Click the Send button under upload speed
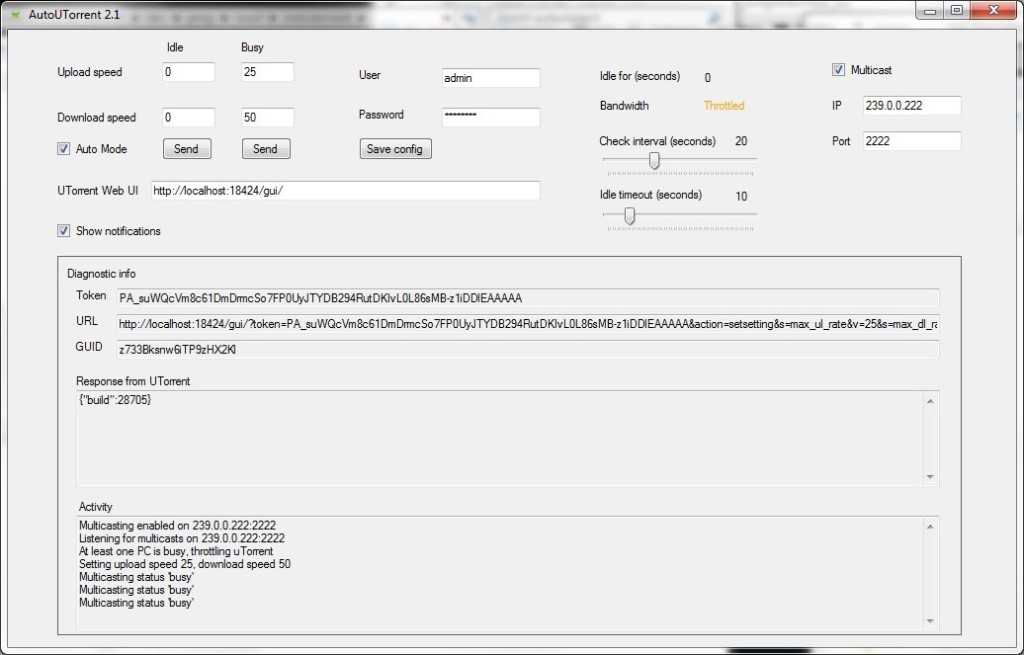Screen dimensions: 1024x655 (186, 148)
